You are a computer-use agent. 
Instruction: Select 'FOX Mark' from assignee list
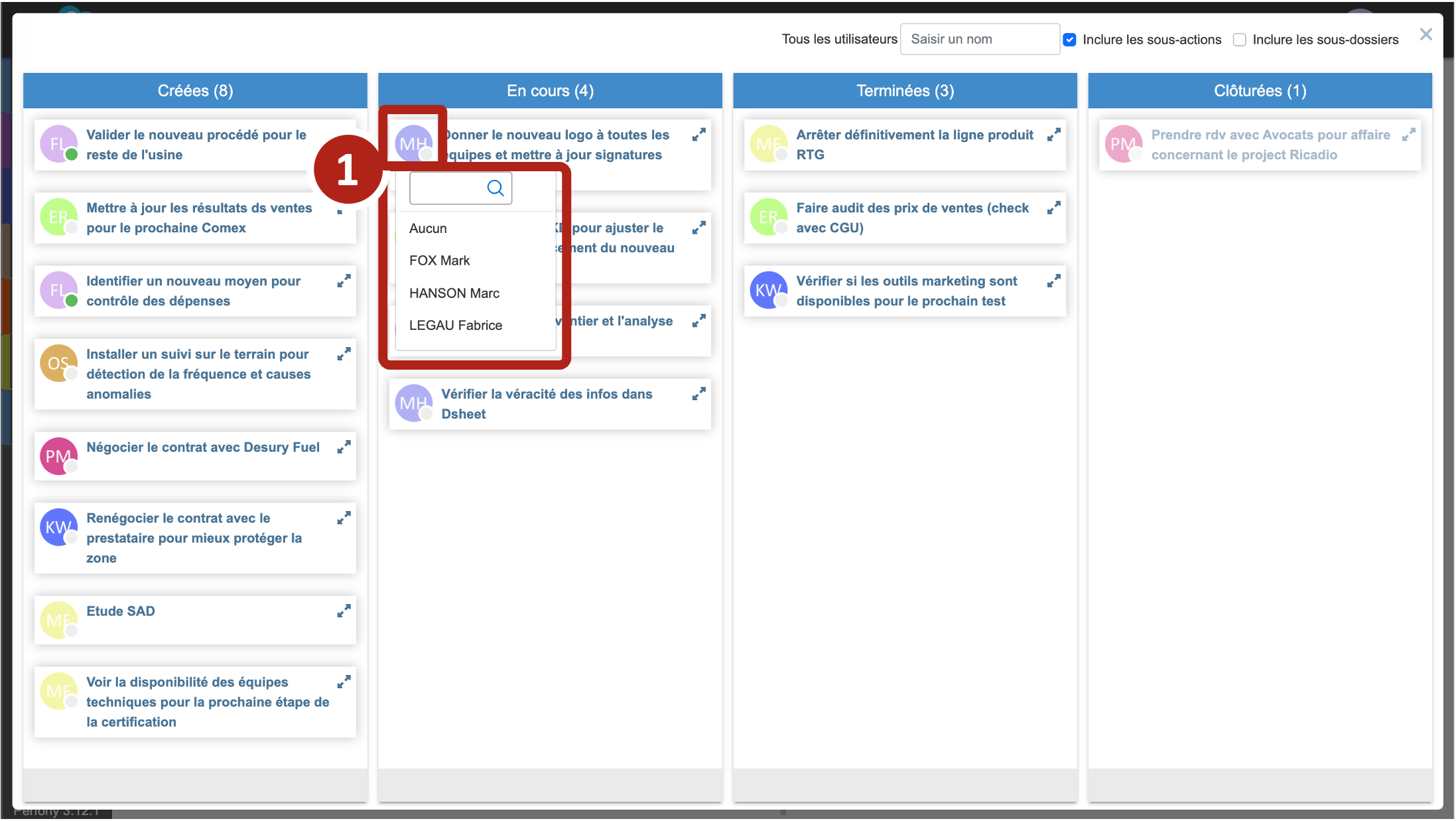439,261
